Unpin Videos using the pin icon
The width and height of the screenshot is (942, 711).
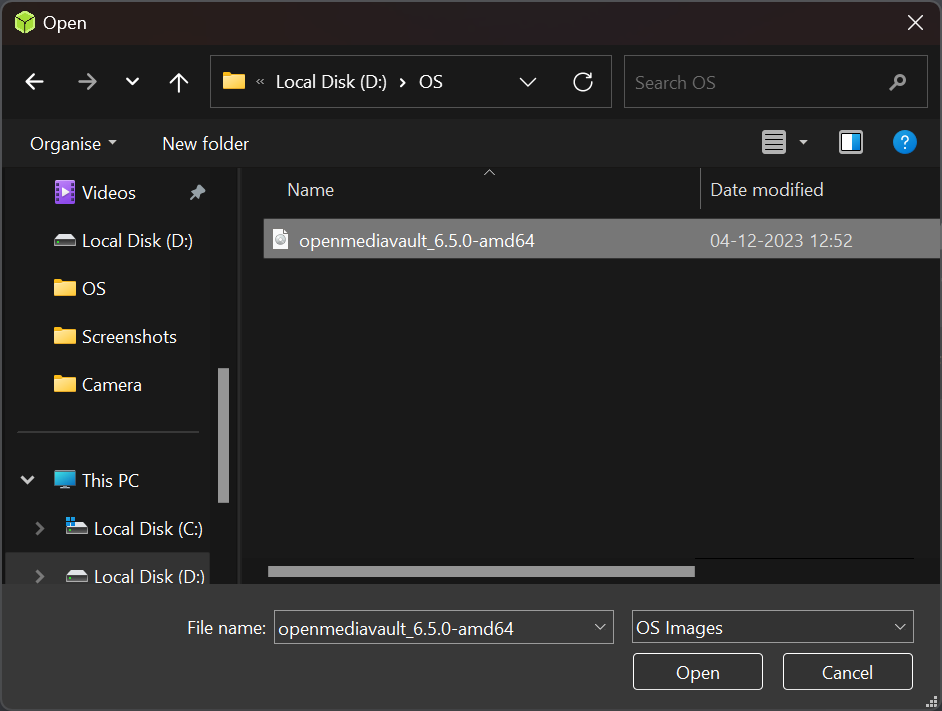coord(198,193)
